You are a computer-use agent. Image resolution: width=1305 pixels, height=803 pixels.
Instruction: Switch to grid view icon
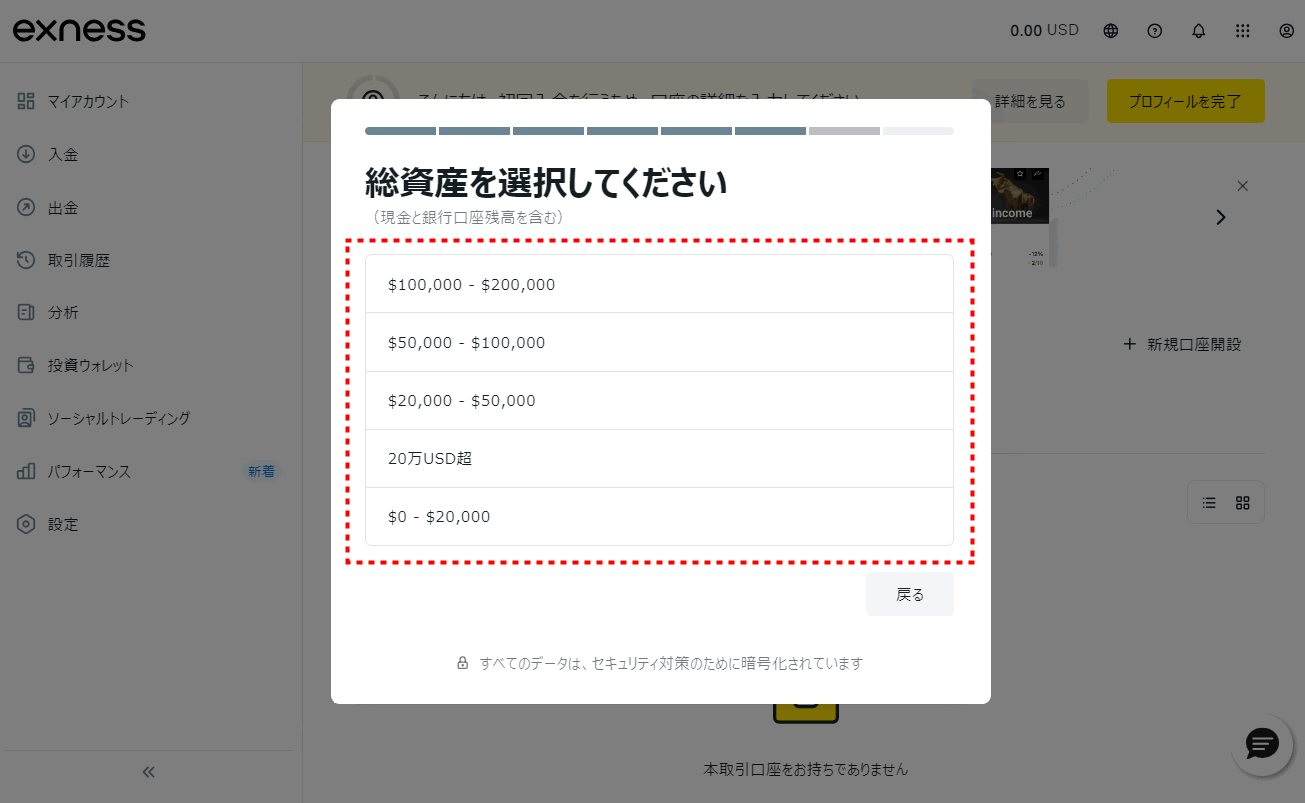click(1243, 503)
